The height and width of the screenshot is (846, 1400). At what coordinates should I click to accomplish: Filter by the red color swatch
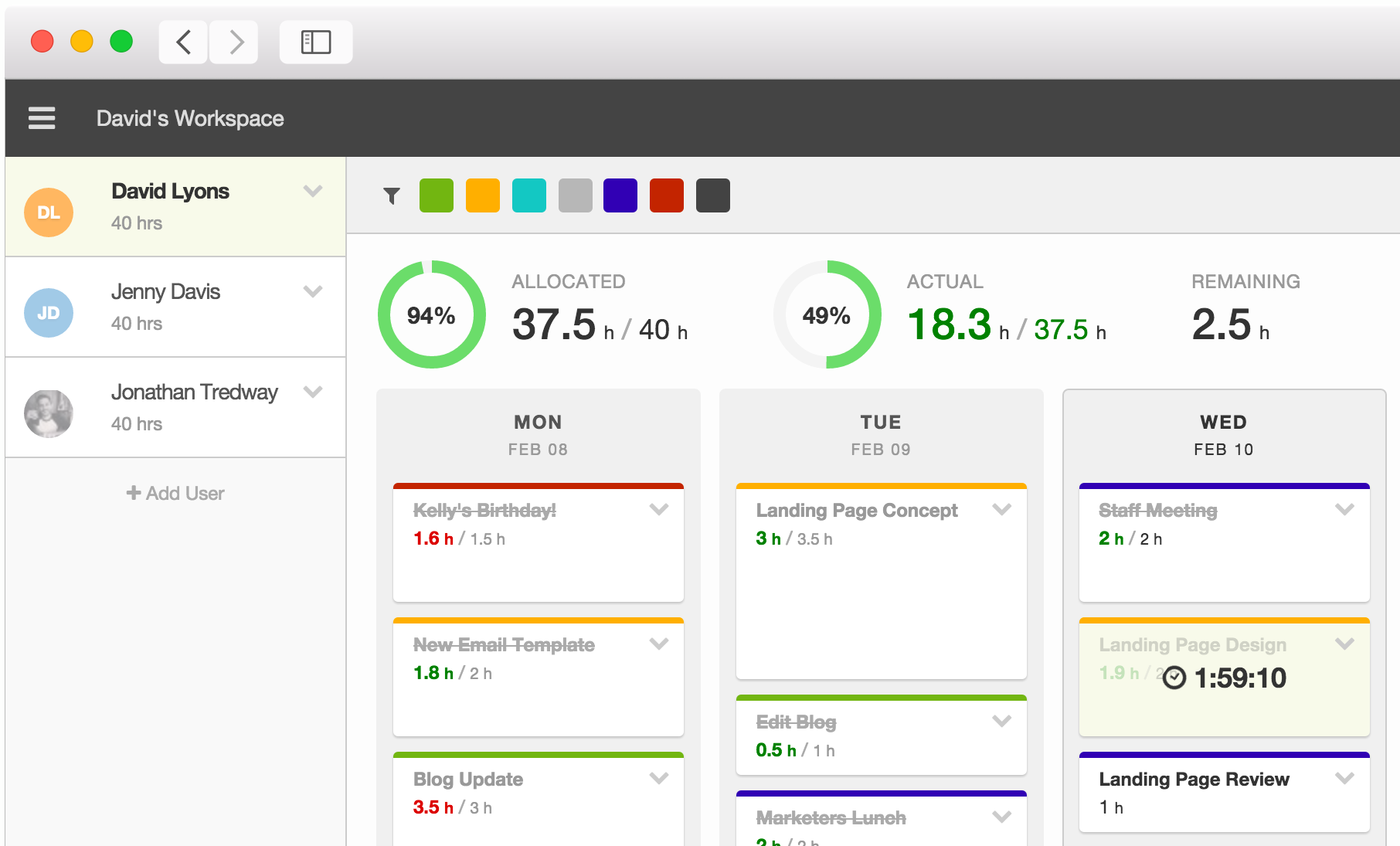coord(667,195)
